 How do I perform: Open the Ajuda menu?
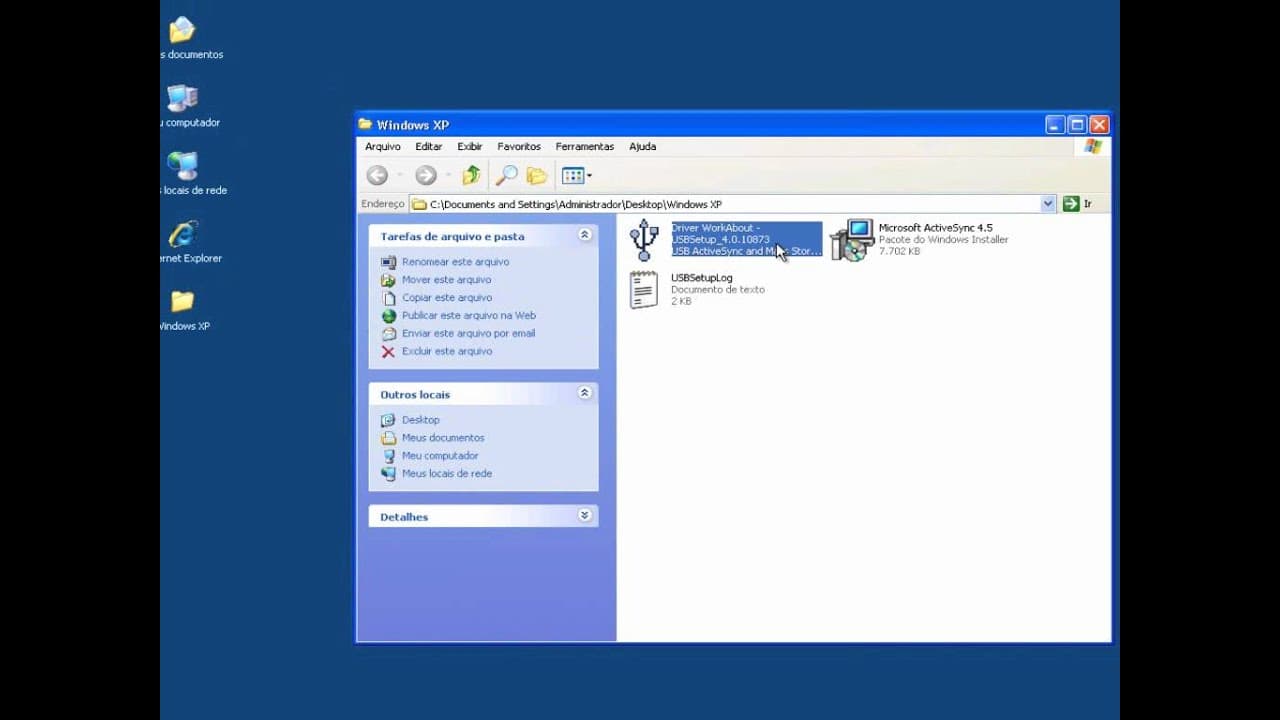(643, 147)
